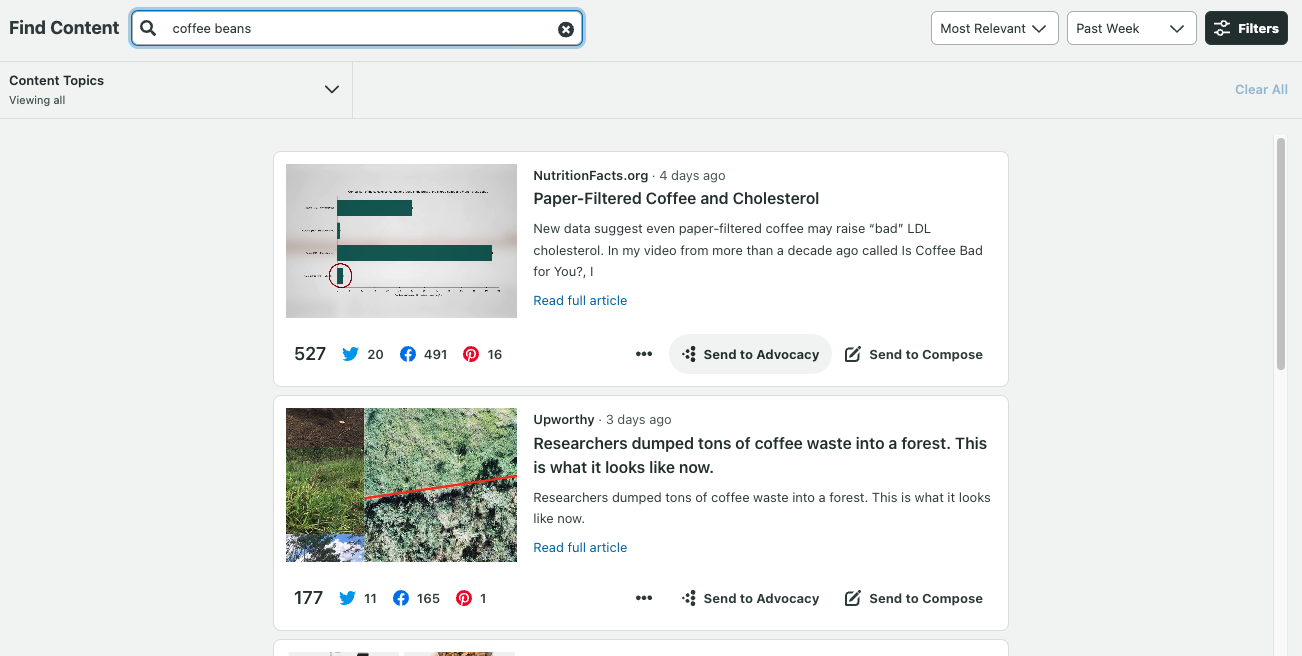The height and width of the screenshot is (656, 1302).
Task: Open the Paper-Filtered Coffee article thumbnail
Action: point(401,241)
